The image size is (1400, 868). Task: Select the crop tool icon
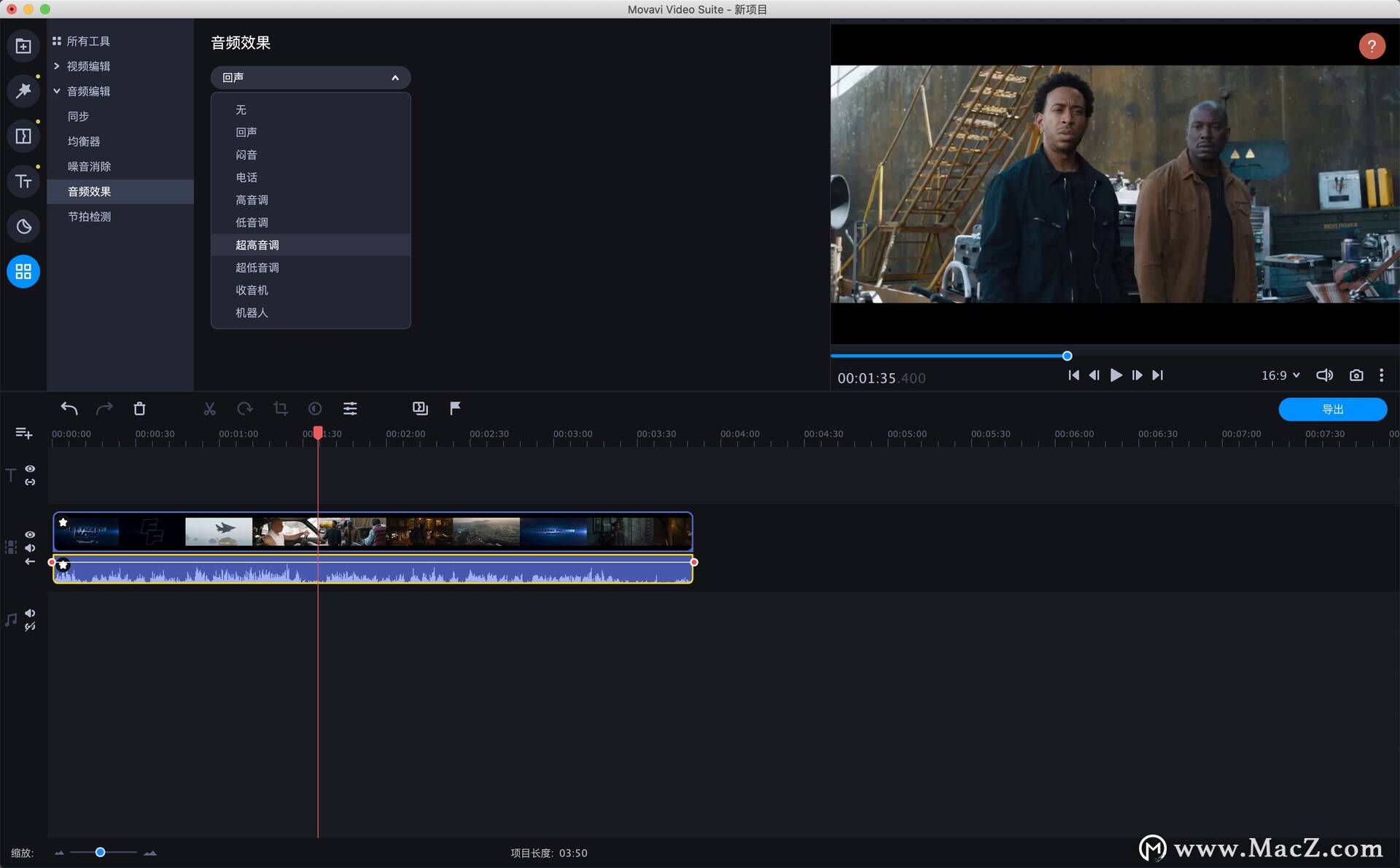[280, 409]
